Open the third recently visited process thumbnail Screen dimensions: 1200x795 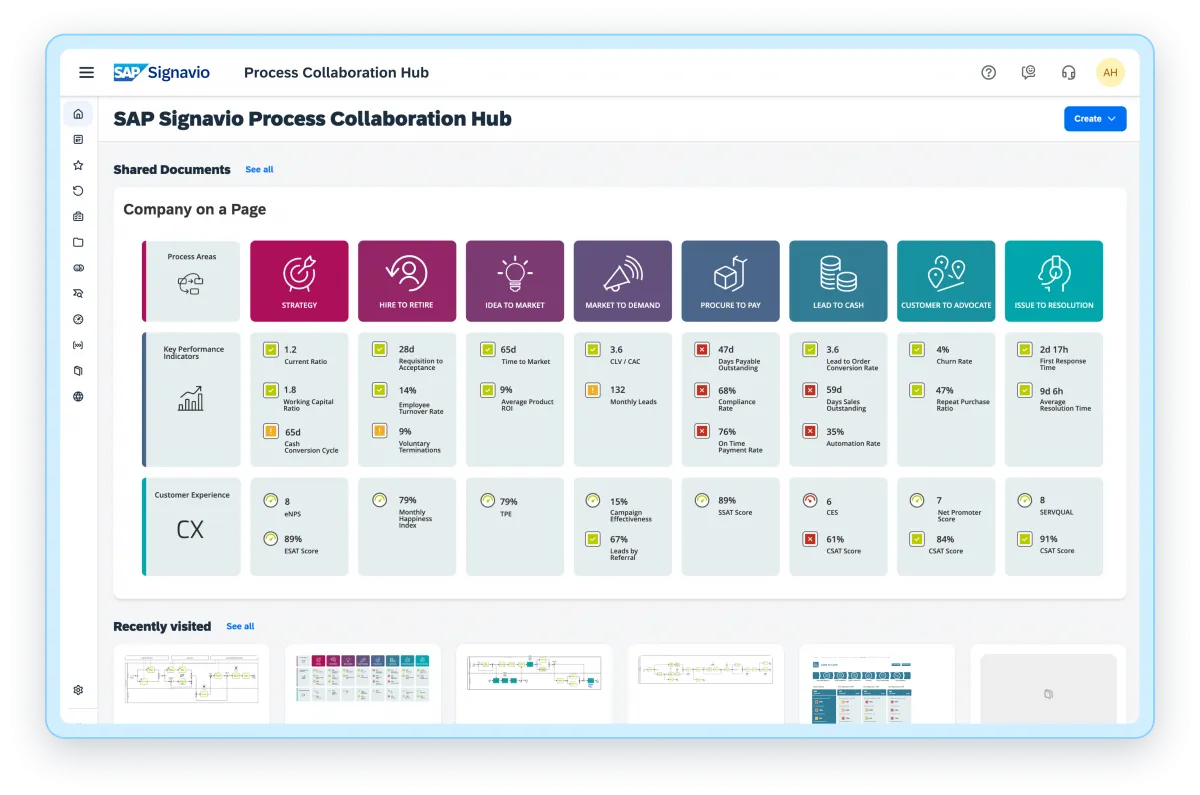pos(534,683)
